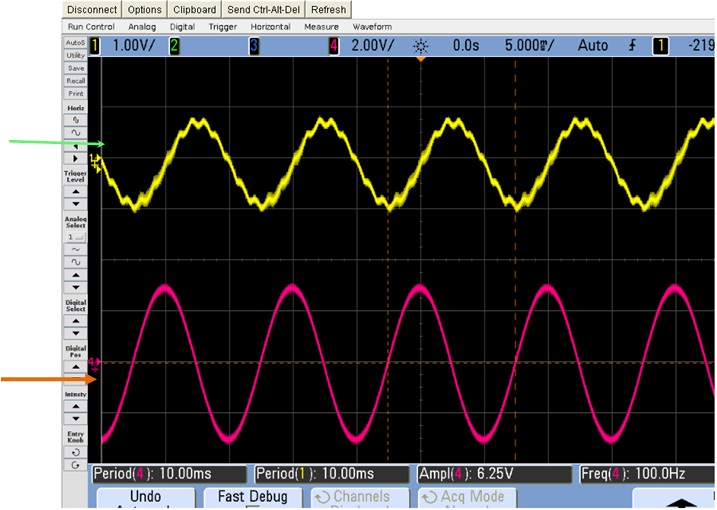The width and height of the screenshot is (717, 510).
Task: Toggle the Fast Debug softkey
Action: pos(253,498)
